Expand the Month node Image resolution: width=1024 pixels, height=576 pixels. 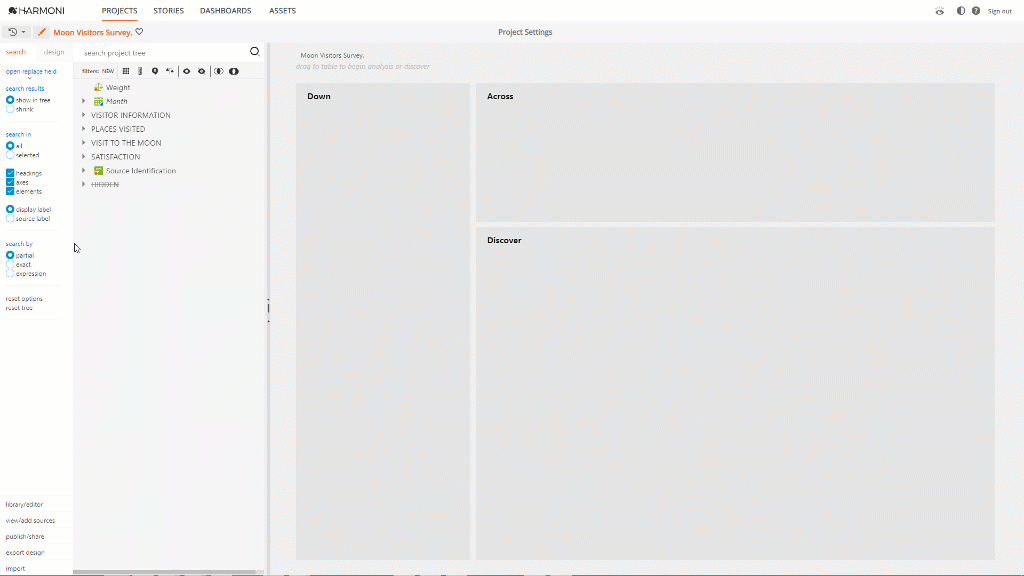coord(84,101)
